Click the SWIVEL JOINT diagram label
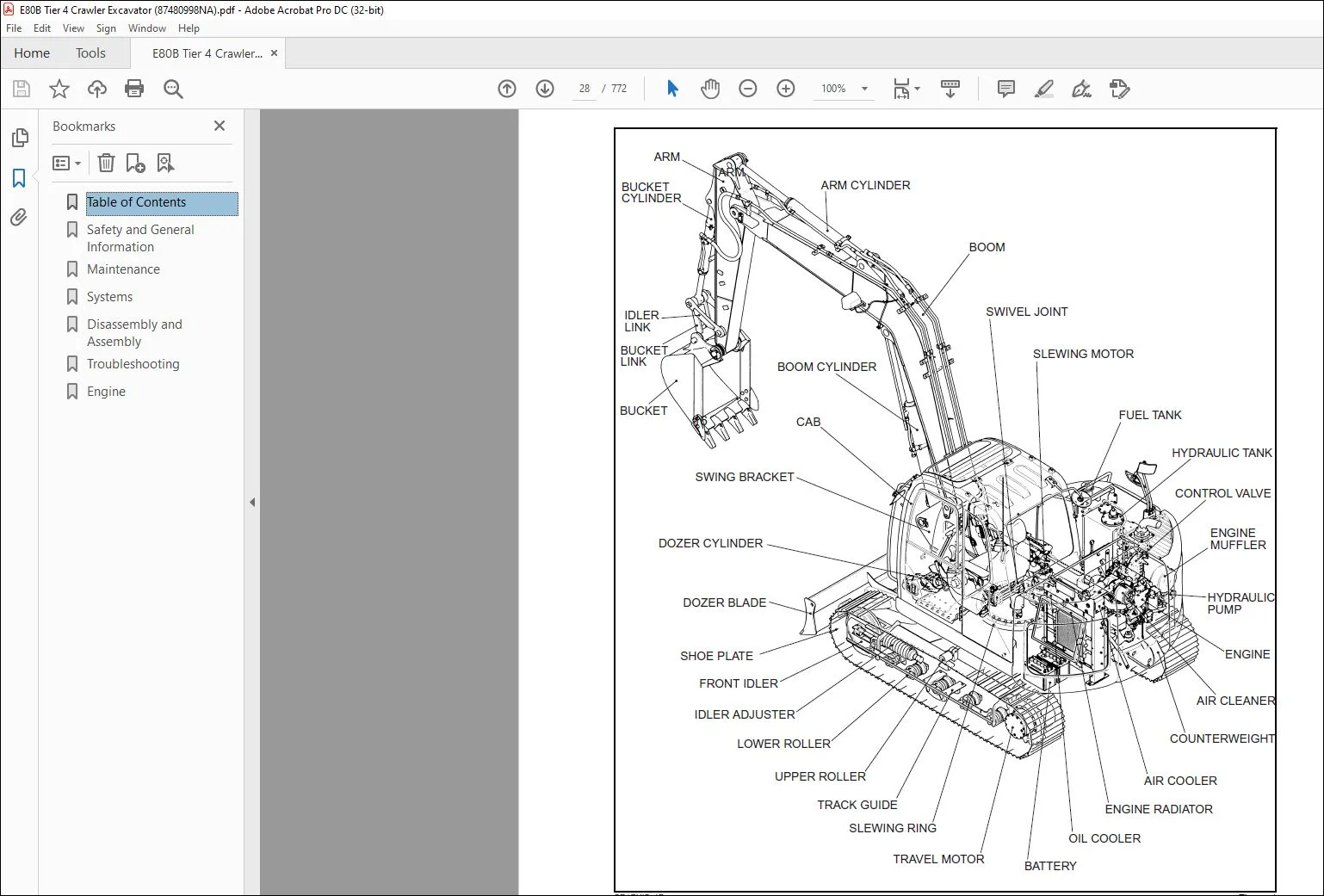Image resolution: width=1324 pixels, height=896 pixels. (1026, 312)
